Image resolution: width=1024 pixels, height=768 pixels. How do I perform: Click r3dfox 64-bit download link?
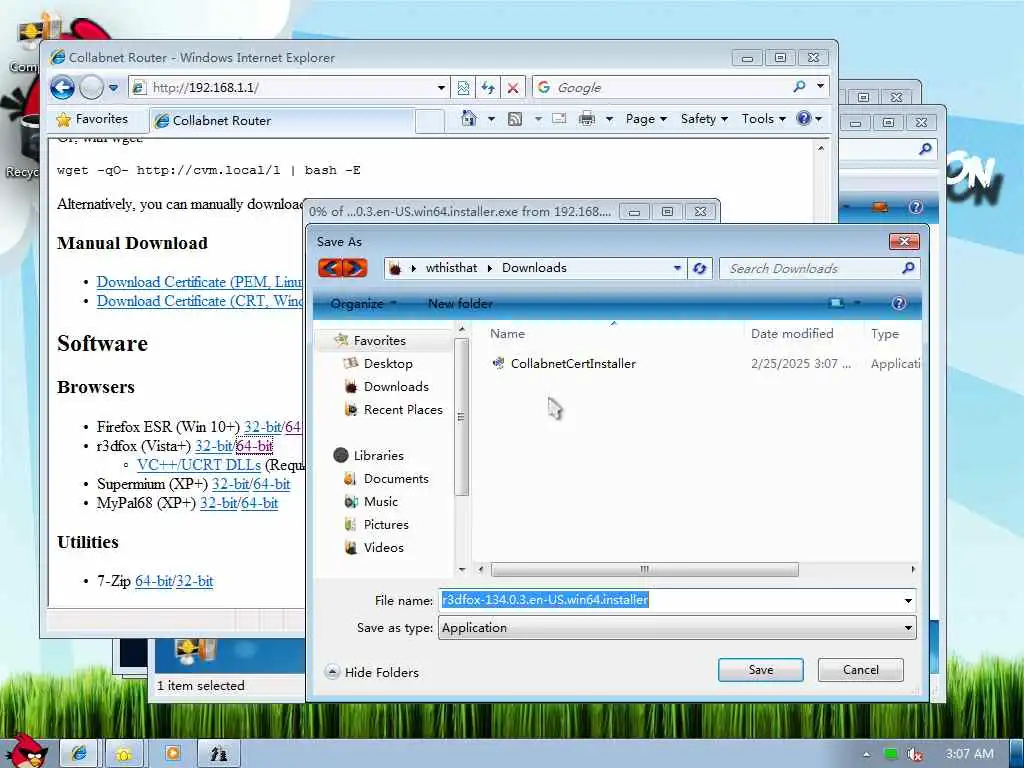click(x=254, y=446)
